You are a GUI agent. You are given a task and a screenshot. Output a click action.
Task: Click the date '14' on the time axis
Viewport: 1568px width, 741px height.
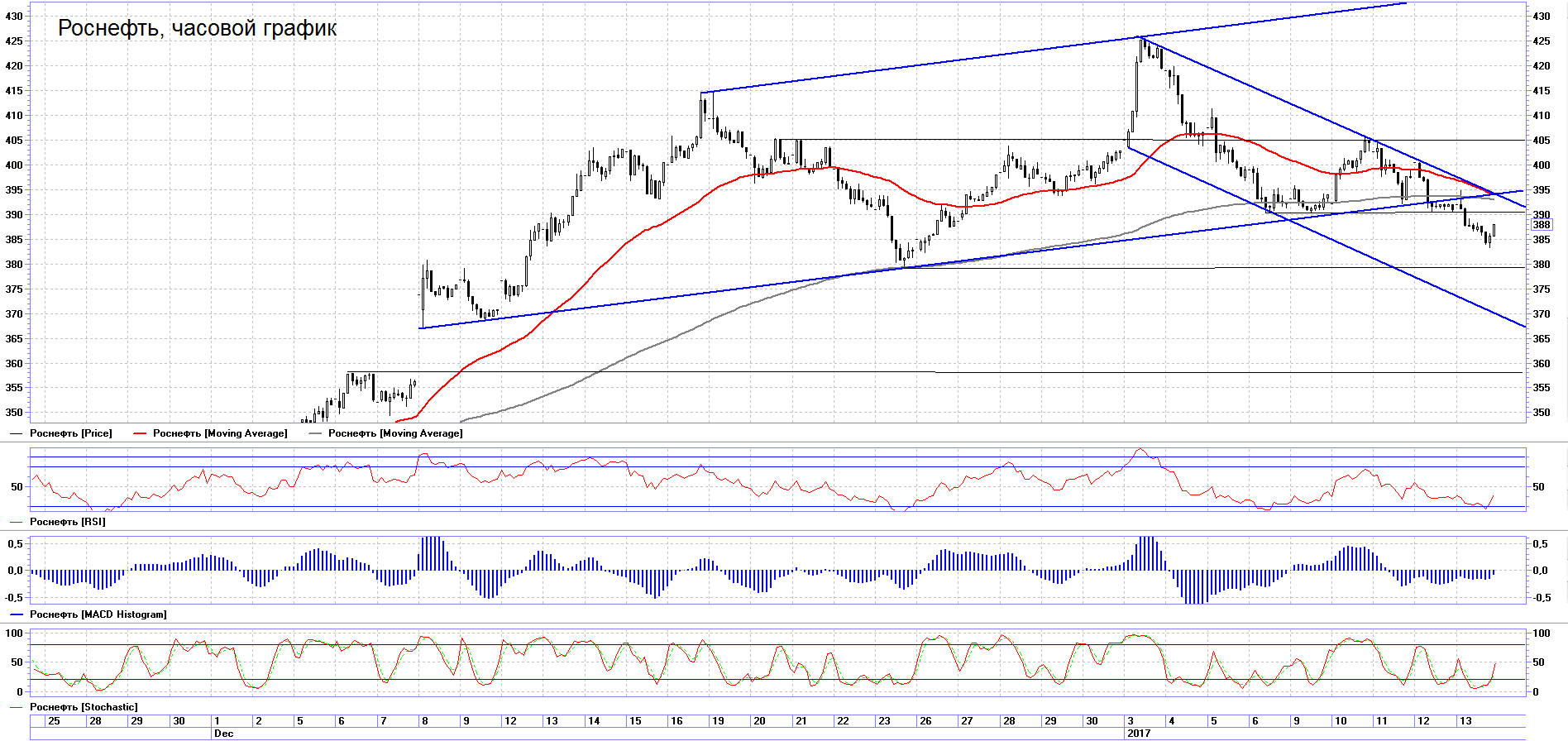point(594,721)
